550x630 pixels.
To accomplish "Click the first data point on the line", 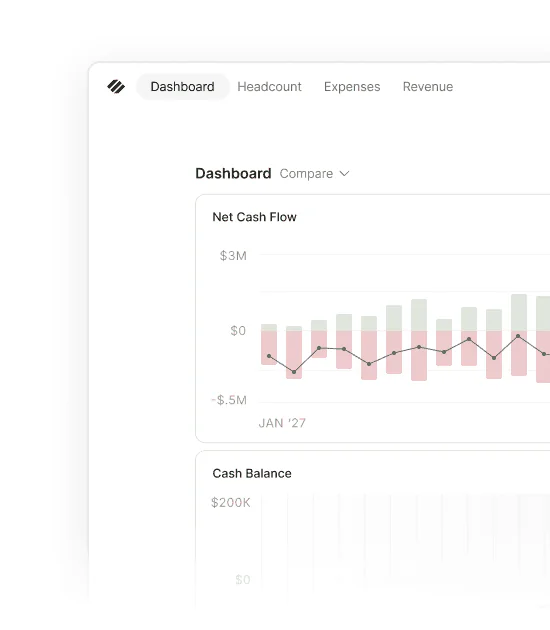I will point(269,356).
